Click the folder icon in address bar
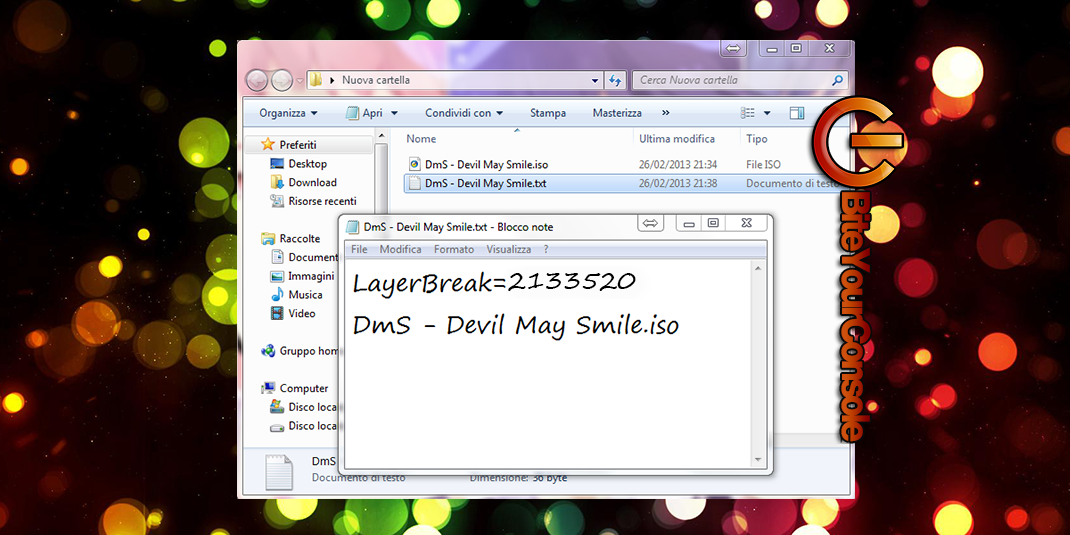The height and width of the screenshot is (535, 1070). [x=315, y=80]
